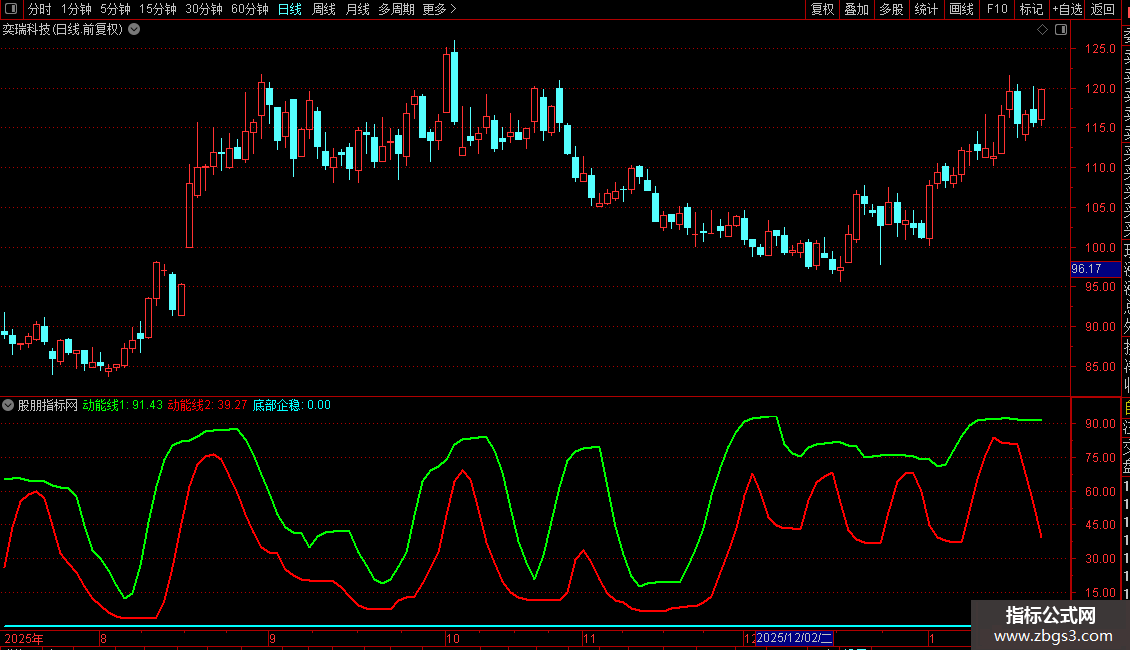Select the 30分钟 chart period
Screen dimensions: 1130x650
click(204, 9)
